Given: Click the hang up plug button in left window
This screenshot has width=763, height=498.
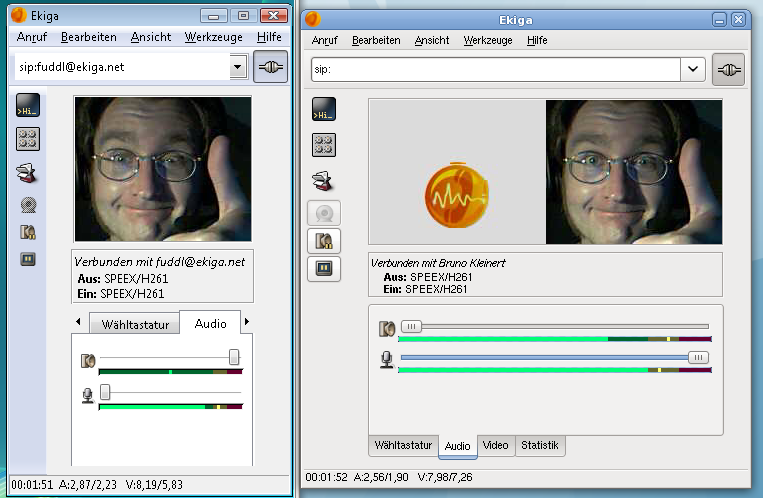Looking at the screenshot, I should [270, 67].
